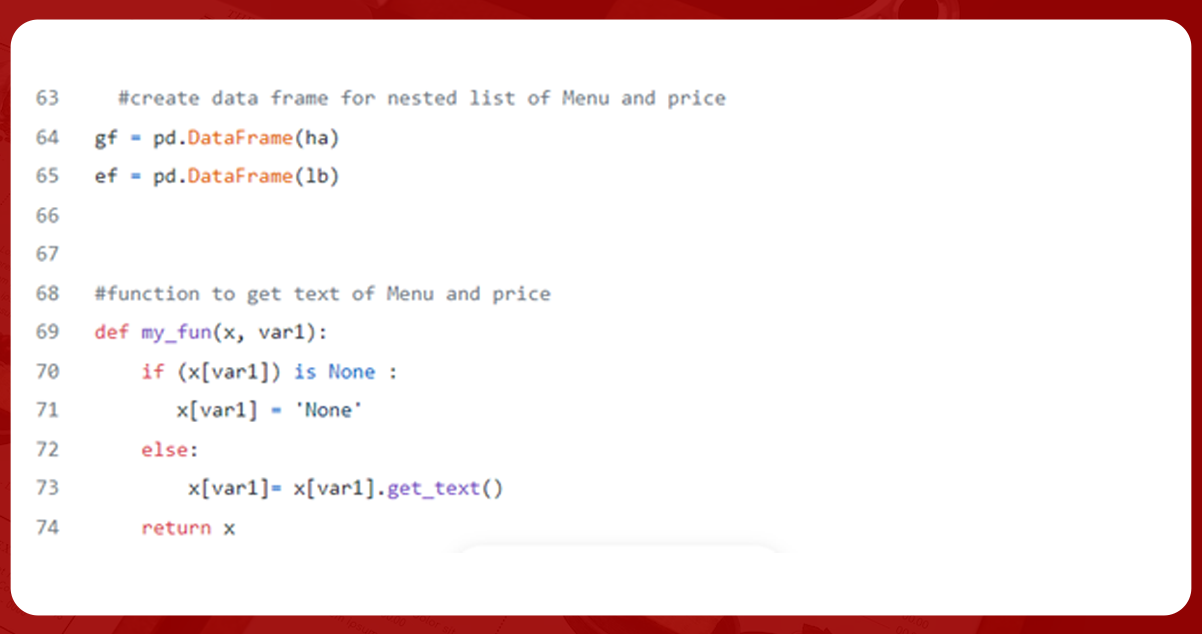
Task: Click line number 64 in the gutter
Action: (47, 137)
